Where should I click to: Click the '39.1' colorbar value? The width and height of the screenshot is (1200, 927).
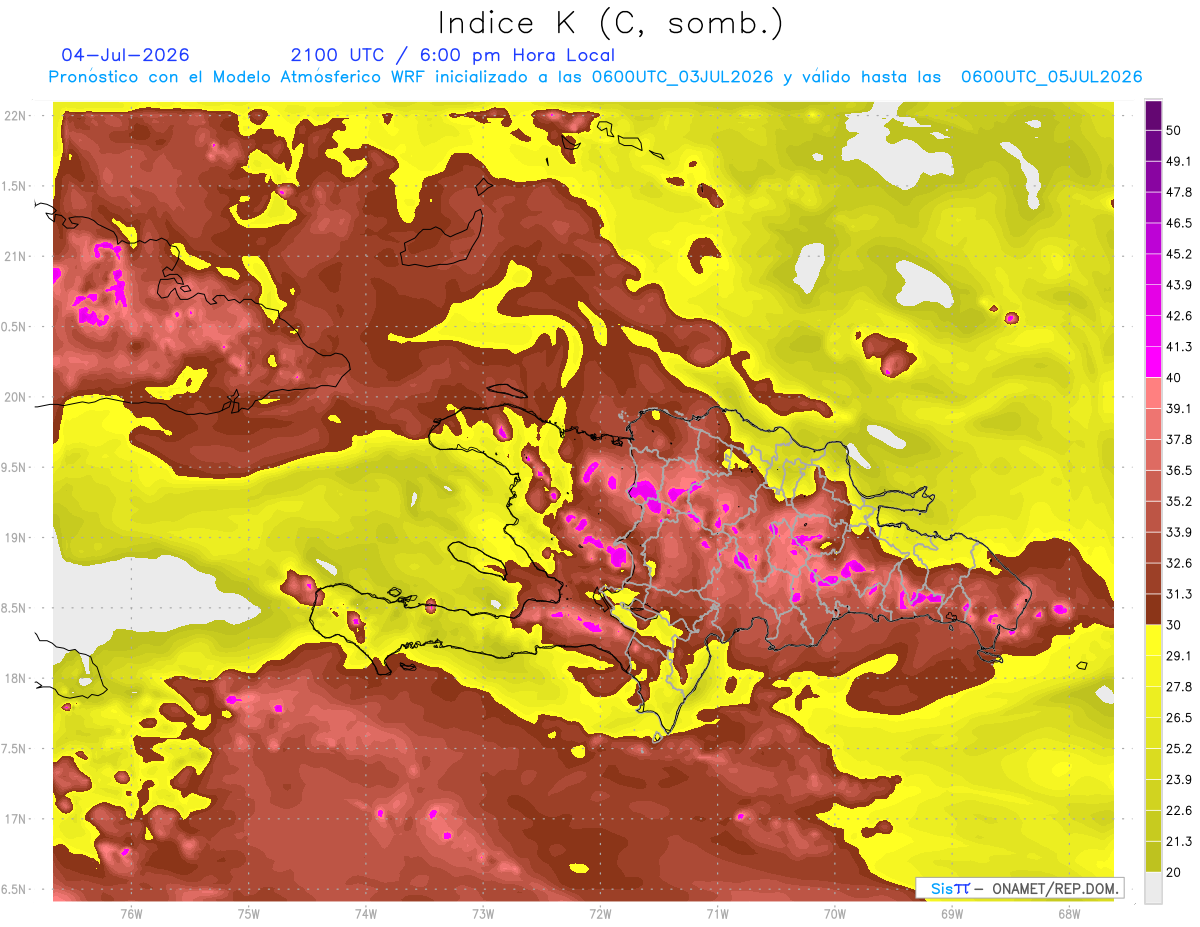(1179, 409)
